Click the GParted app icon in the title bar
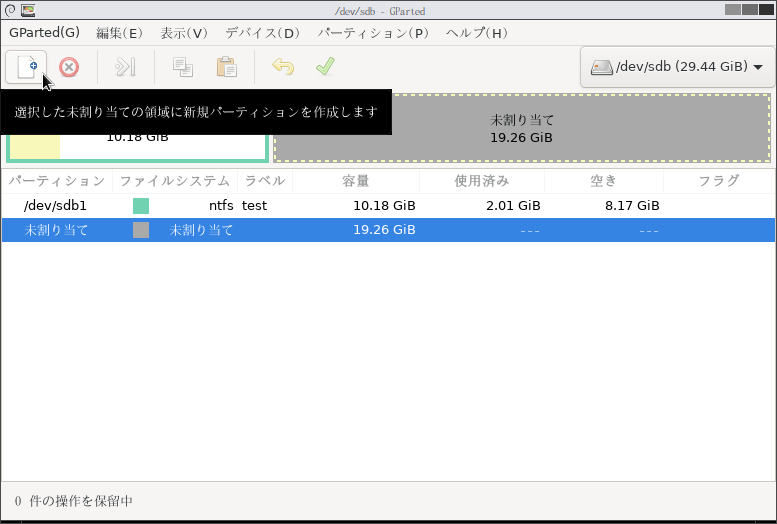 click(x=28, y=10)
